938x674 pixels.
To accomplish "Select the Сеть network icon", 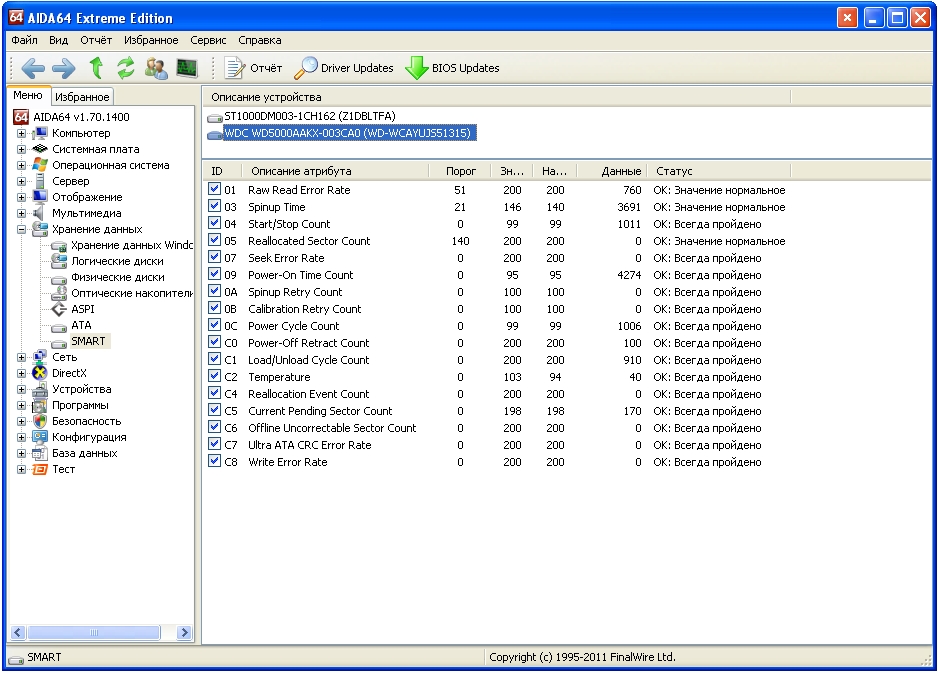I will (x=40, y=356).
